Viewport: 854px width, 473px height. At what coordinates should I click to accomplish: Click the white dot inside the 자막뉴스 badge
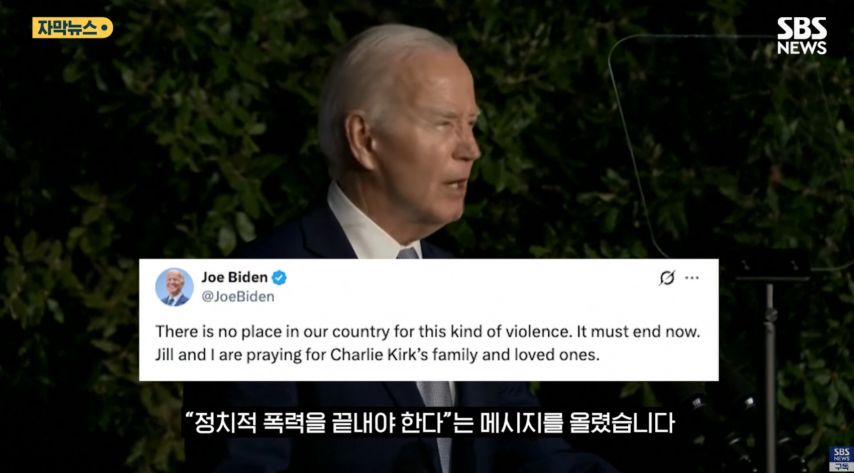(103, 27)
